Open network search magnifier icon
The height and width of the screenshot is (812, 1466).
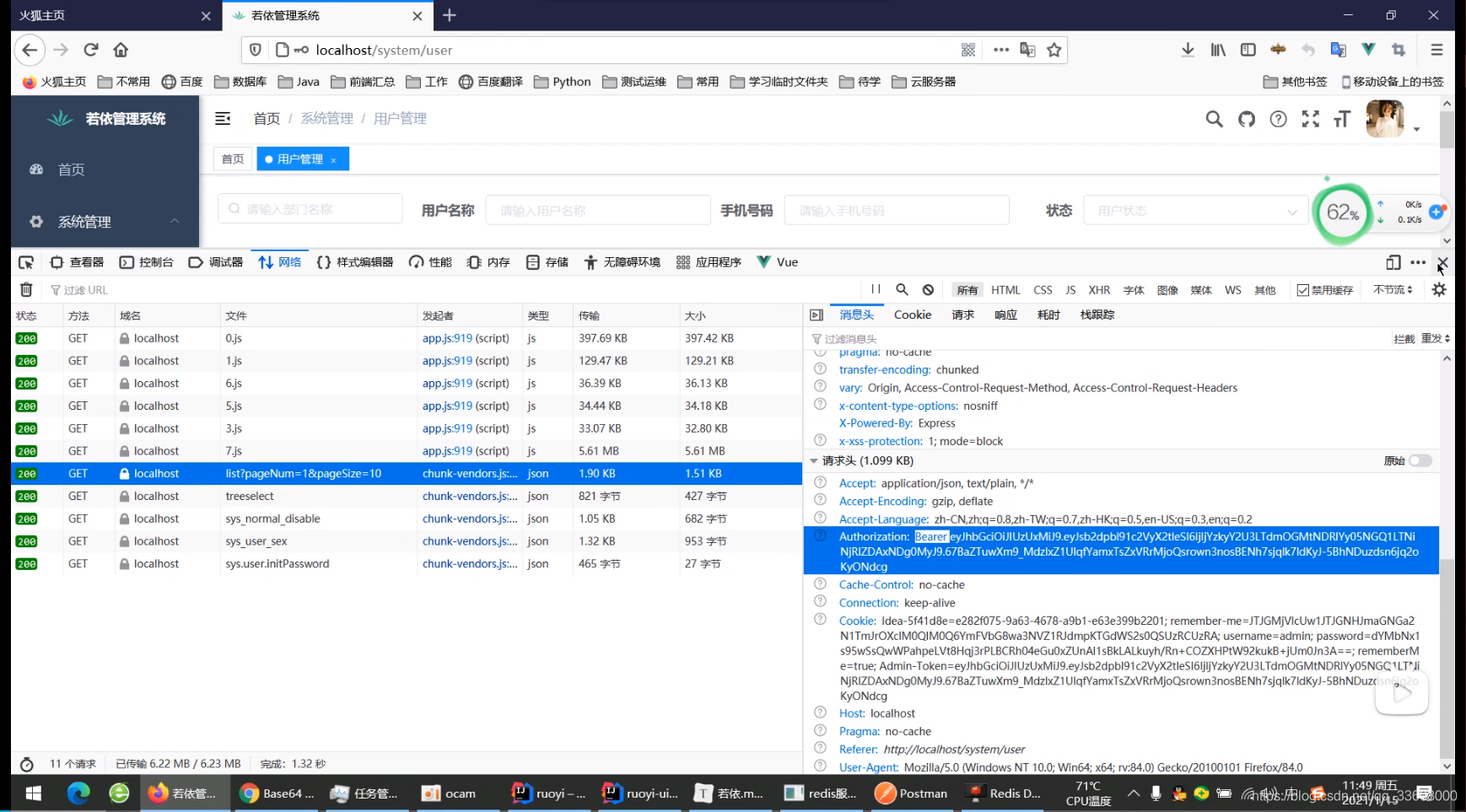(x=902, y=289)
